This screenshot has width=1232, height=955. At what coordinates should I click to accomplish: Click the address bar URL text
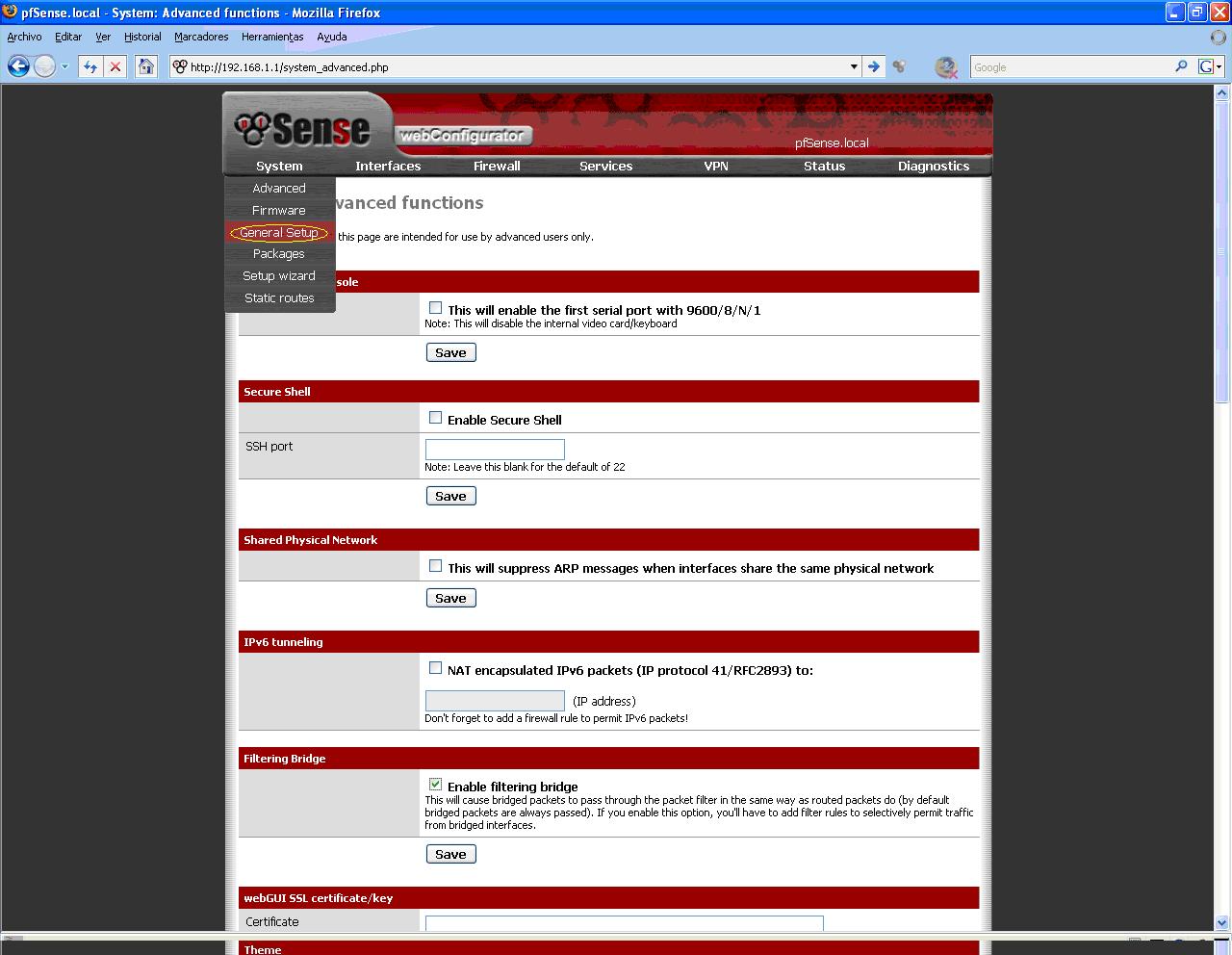tap(289, 67)
